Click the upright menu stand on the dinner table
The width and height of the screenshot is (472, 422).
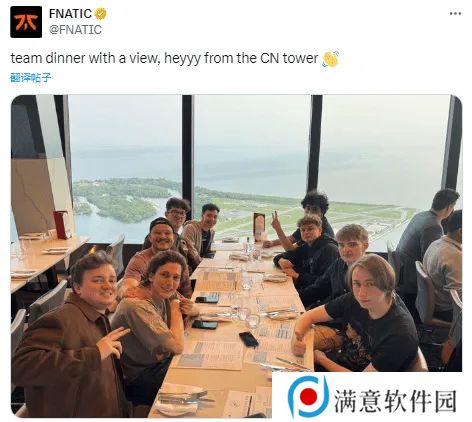(259, 227)
